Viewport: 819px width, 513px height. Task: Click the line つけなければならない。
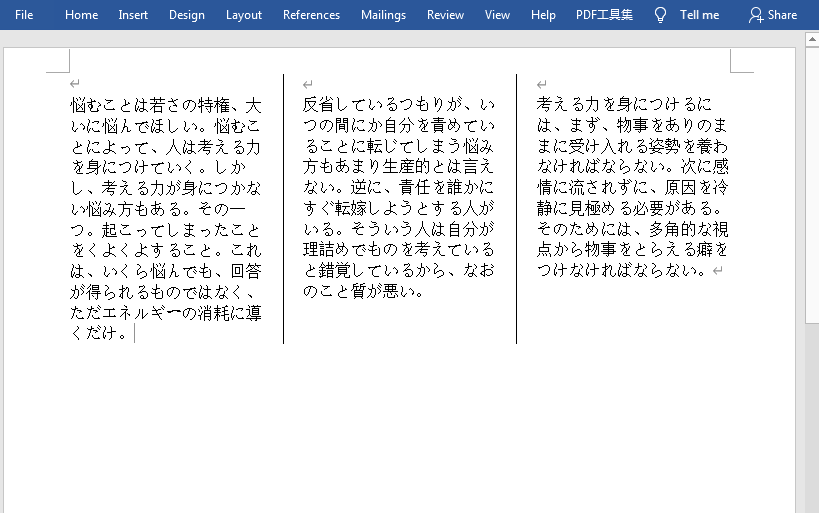click(622, 270)
